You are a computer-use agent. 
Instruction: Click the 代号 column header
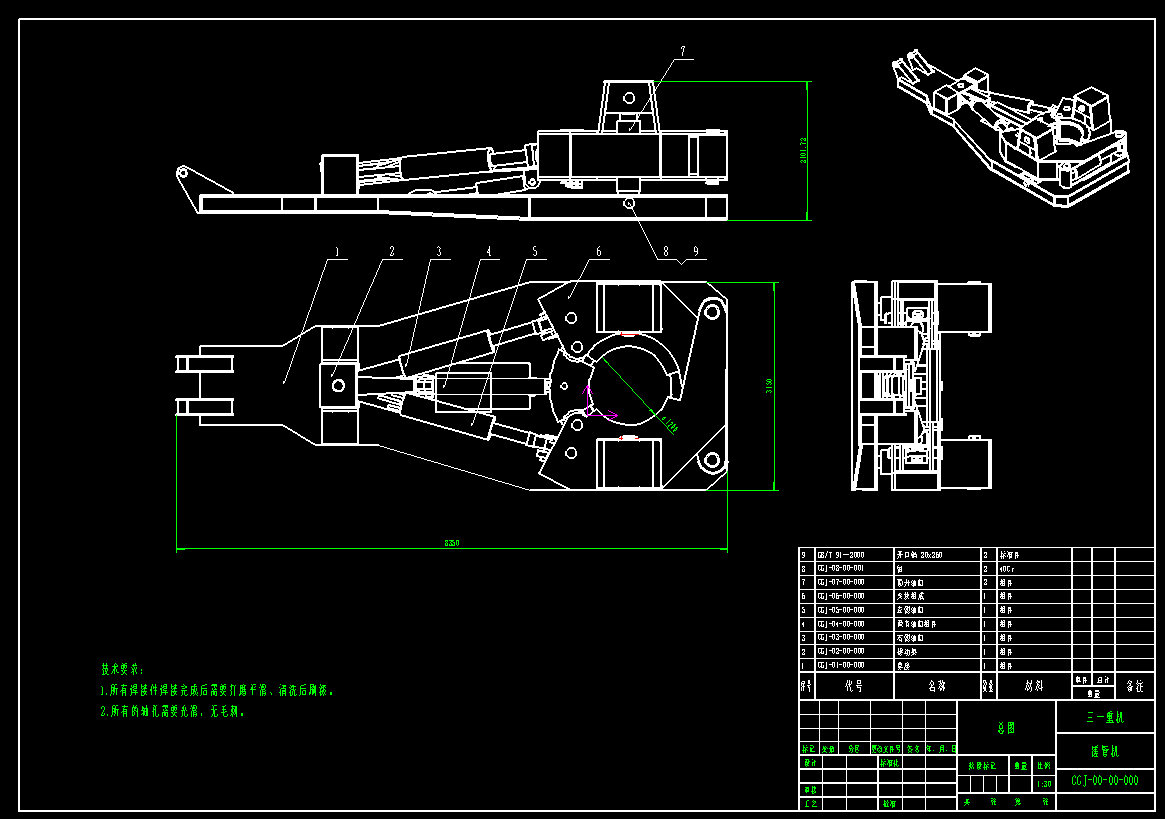(853, 687)
